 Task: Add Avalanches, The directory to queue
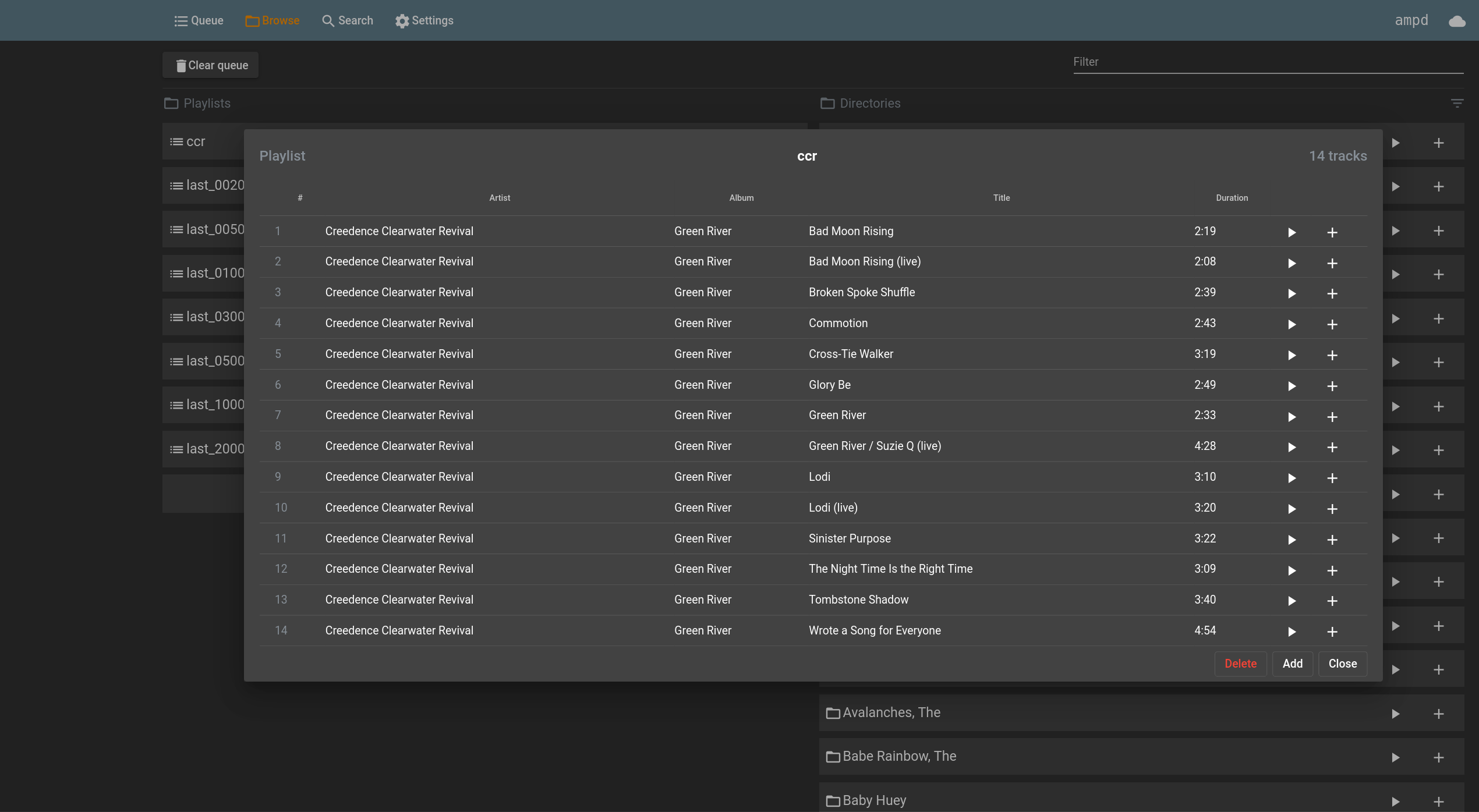1439,714
